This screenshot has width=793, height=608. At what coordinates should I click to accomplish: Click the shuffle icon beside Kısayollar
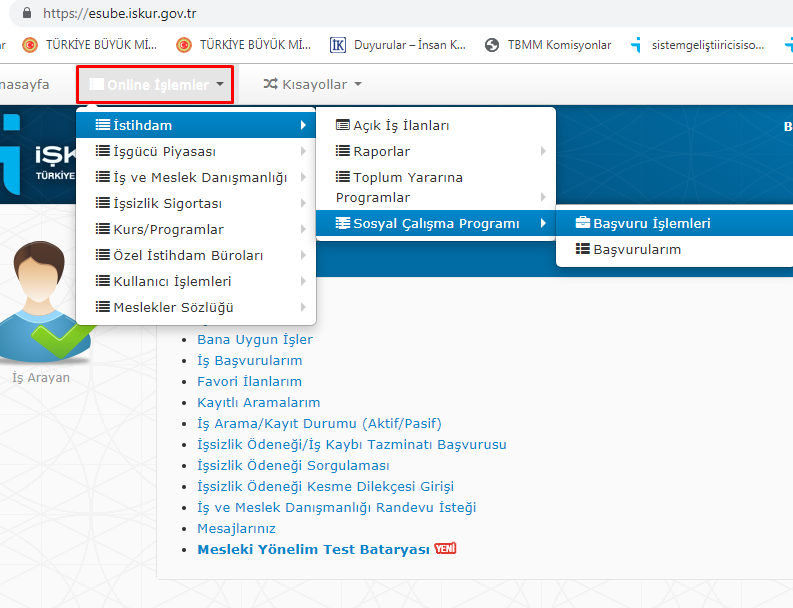pos(270,85)
